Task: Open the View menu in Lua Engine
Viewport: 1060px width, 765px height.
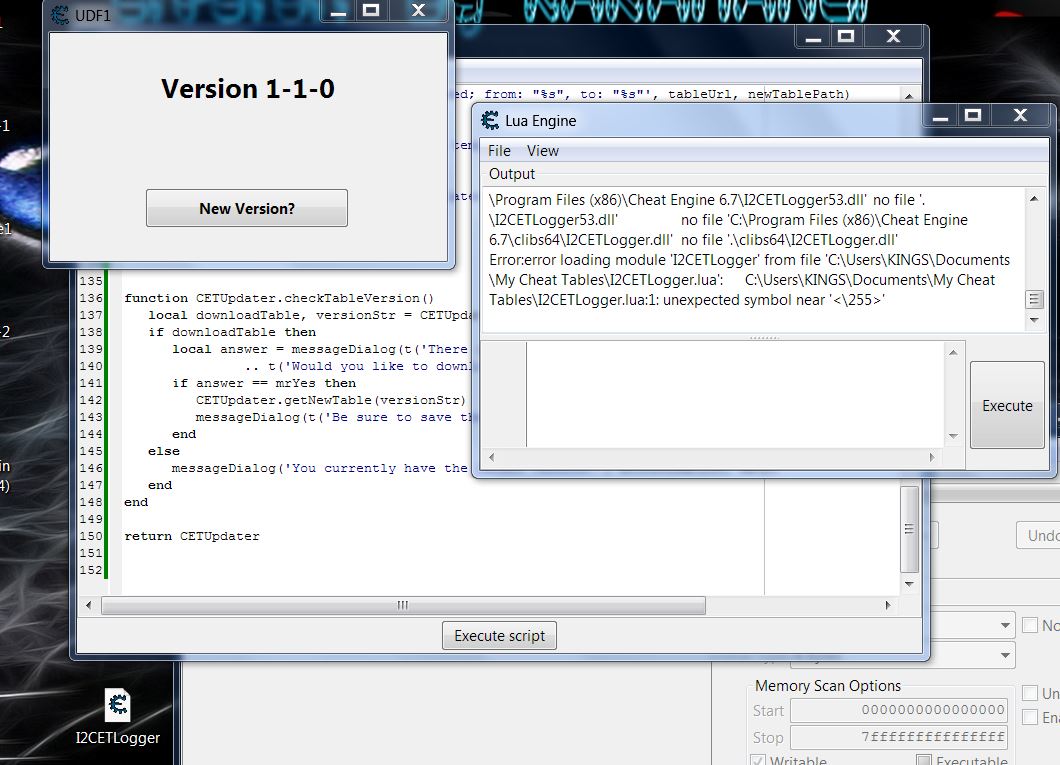Action: point(543,151)
